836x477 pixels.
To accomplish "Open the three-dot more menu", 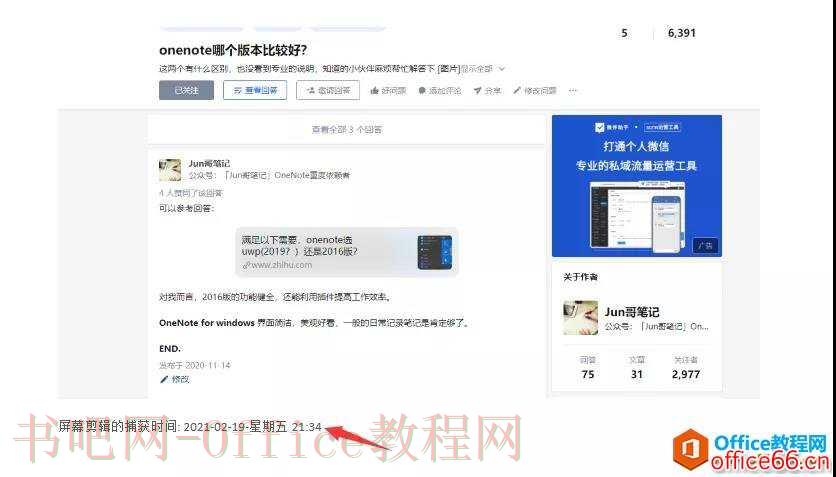I will 573,91.
